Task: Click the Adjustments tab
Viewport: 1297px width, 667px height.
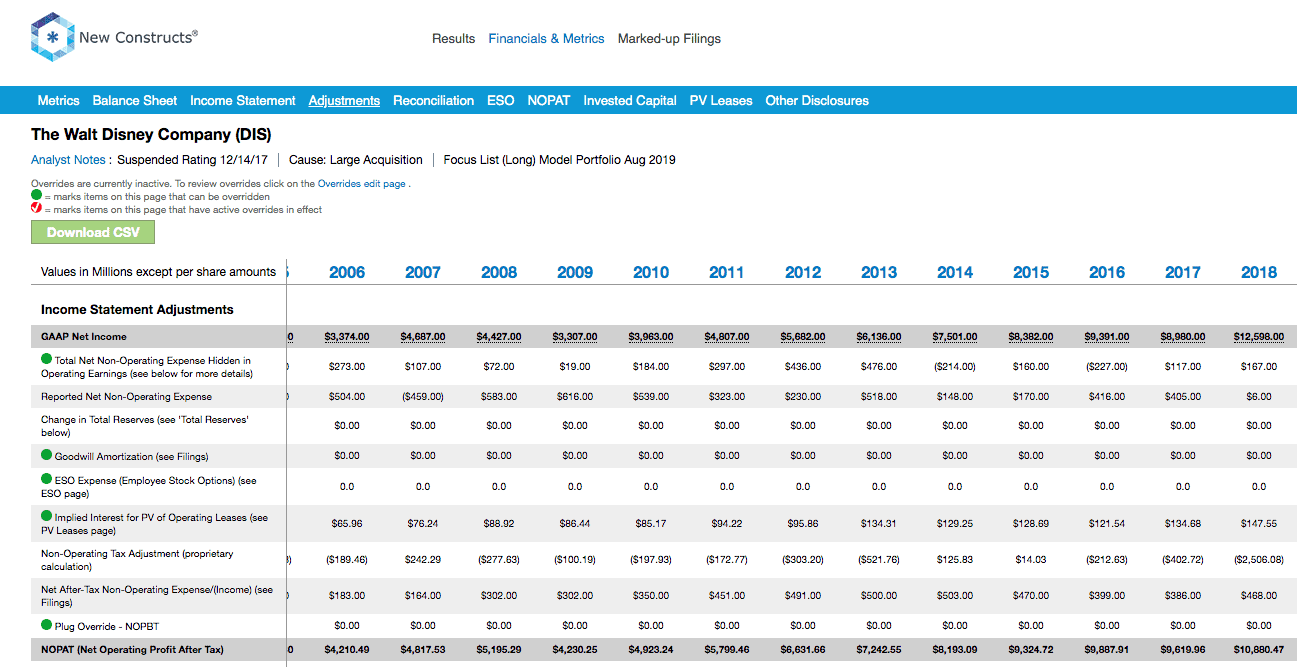Action: coord(344,100)
